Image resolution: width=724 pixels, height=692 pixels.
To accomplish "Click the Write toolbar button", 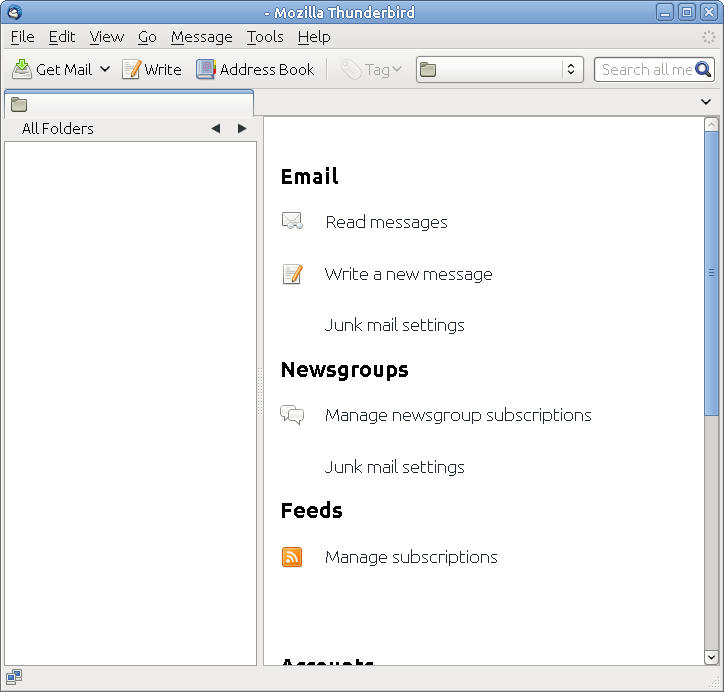I will [152, 69].
